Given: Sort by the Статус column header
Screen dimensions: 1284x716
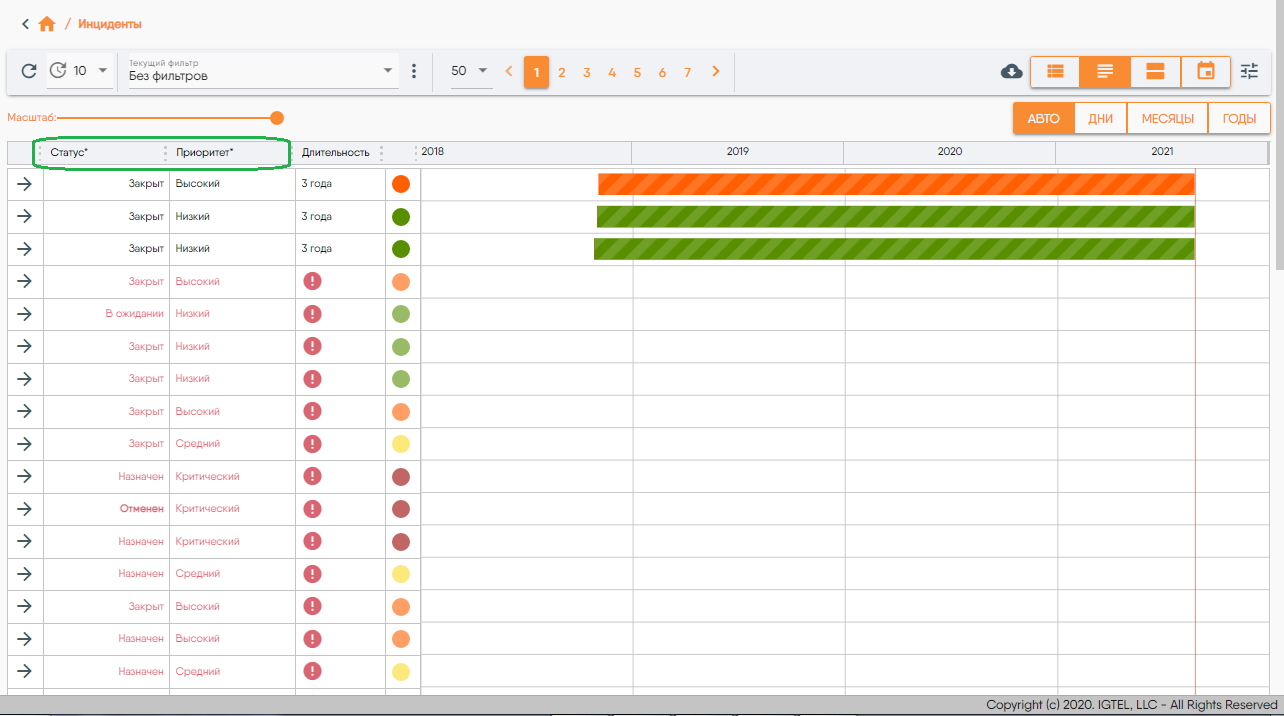Looking at the screenshot, I should (104, 153).
